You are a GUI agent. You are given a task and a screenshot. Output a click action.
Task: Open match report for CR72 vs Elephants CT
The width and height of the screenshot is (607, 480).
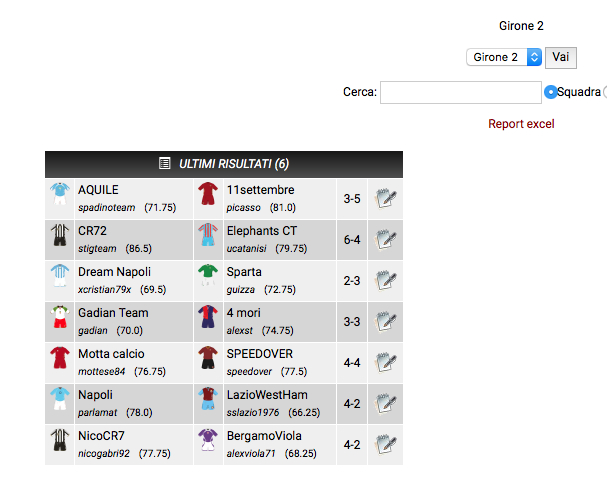tap(384, 239)
